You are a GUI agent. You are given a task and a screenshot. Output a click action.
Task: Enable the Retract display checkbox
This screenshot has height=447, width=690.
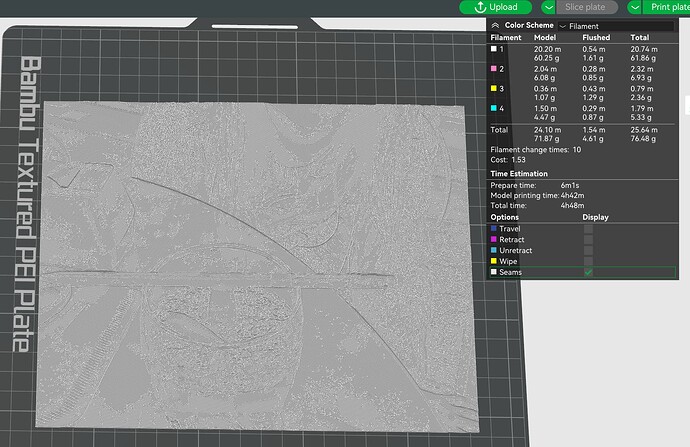(x=588, y=240)
